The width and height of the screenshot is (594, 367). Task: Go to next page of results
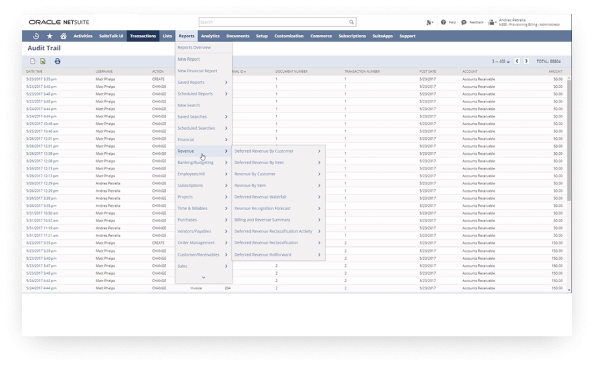click(x=526, y=61)
